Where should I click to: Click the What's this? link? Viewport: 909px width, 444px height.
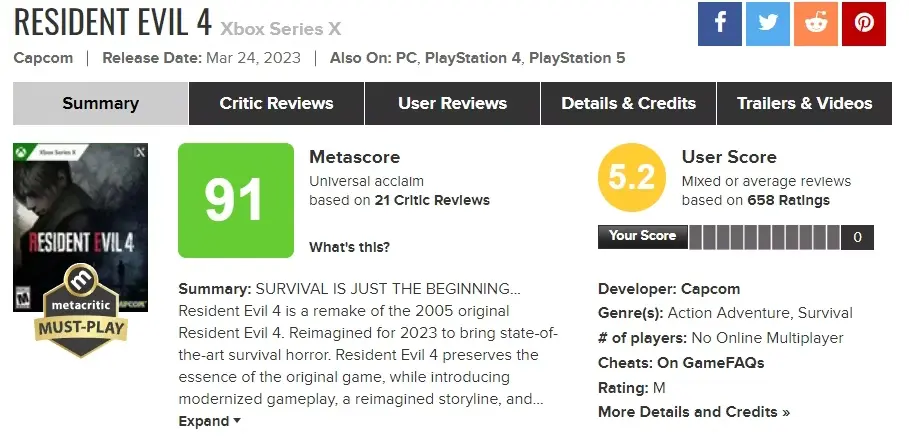point(349,247)
